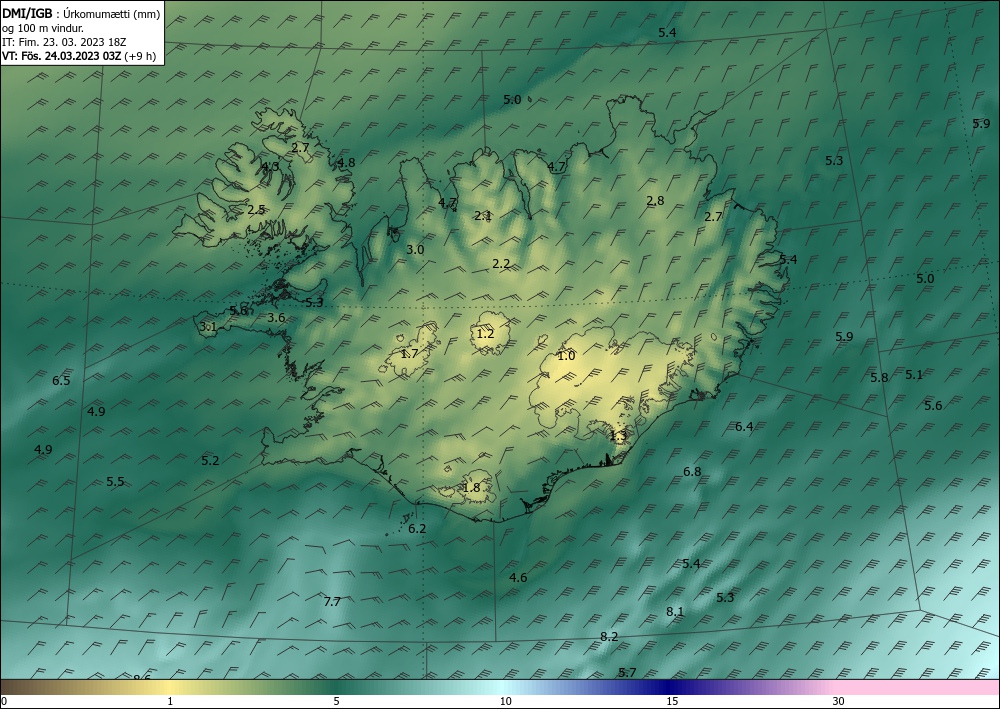Click the 2.5 value in the Westfjords

256,210
